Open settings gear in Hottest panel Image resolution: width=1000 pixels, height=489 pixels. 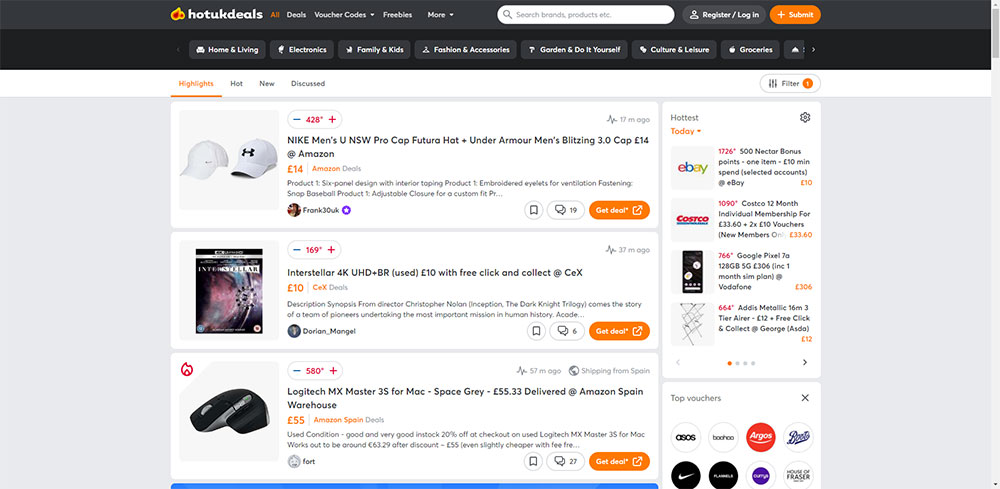tap(805, 117)
